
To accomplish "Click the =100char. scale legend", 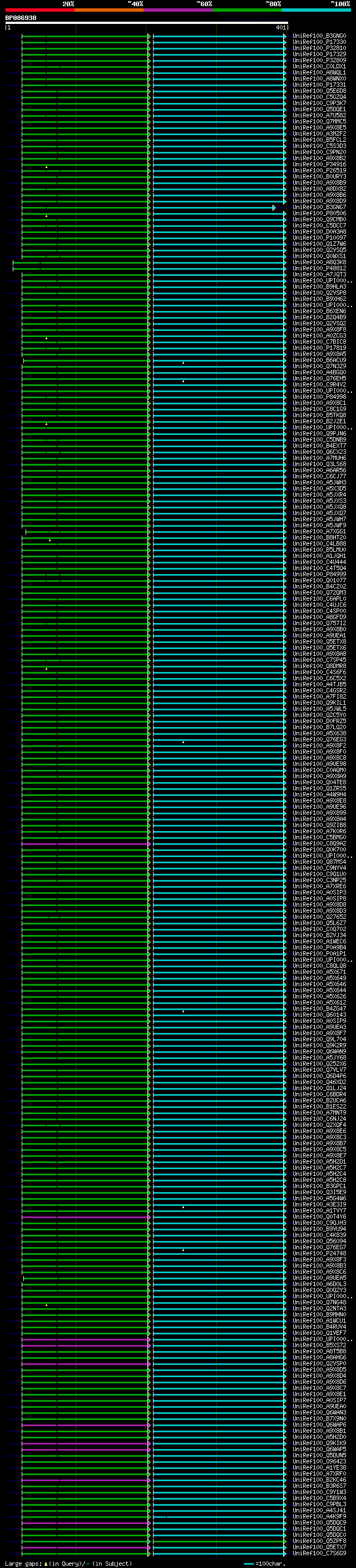I will point(265,1563).
